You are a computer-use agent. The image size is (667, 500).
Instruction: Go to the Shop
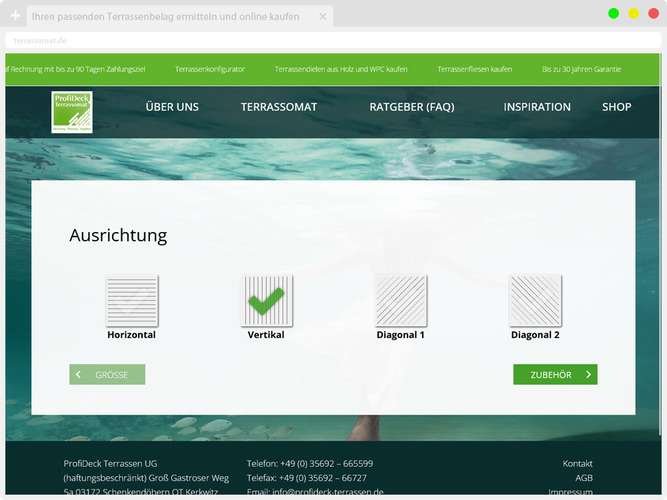point(617,107)
